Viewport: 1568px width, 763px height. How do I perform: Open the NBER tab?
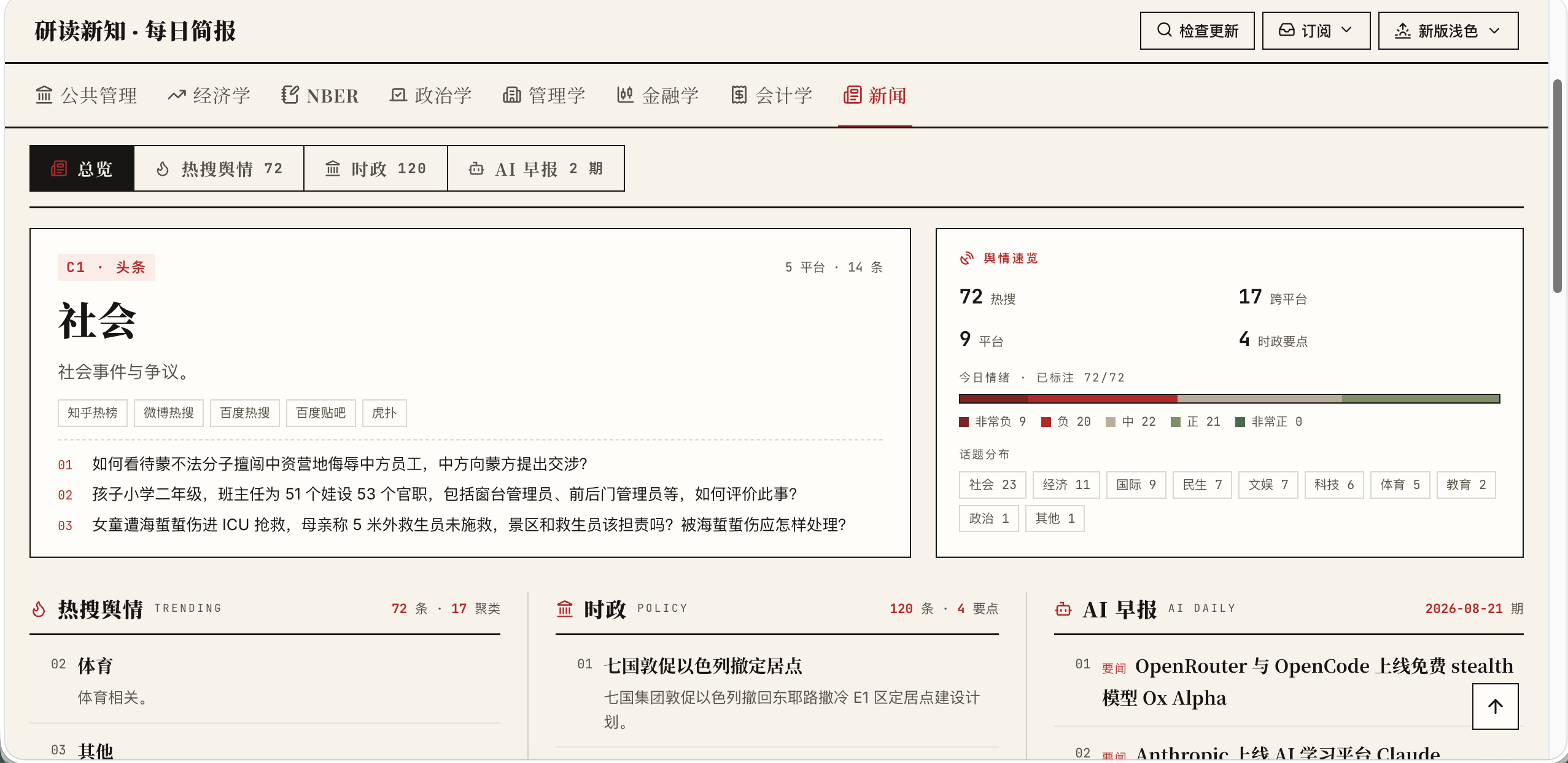[x=320, y=96]
